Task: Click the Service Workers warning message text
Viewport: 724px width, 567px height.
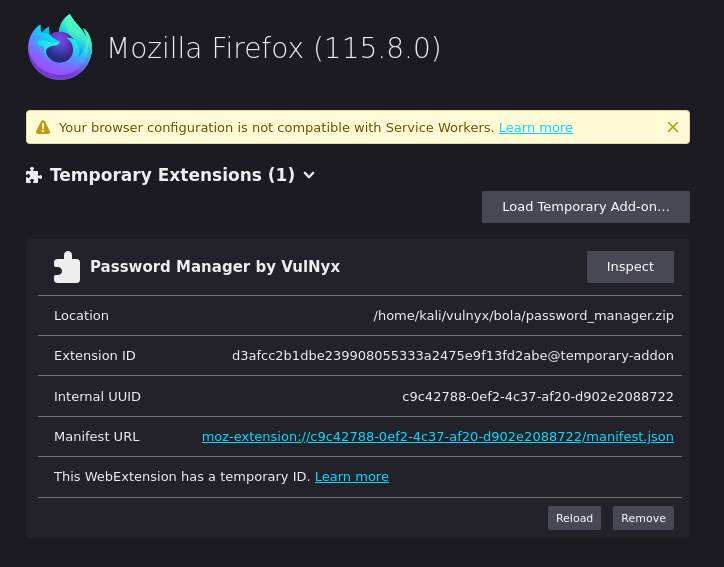Action: click(x=276, y=128)
